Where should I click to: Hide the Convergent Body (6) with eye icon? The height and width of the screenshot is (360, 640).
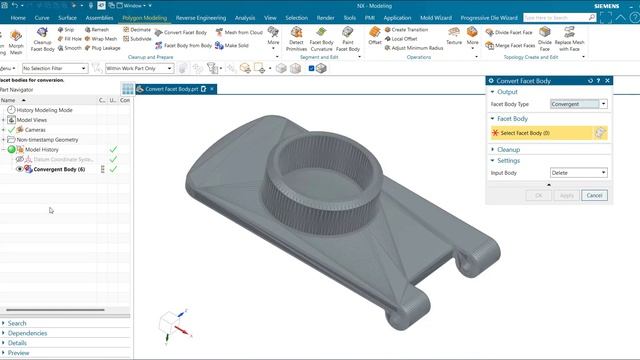[x=19, y=169]
